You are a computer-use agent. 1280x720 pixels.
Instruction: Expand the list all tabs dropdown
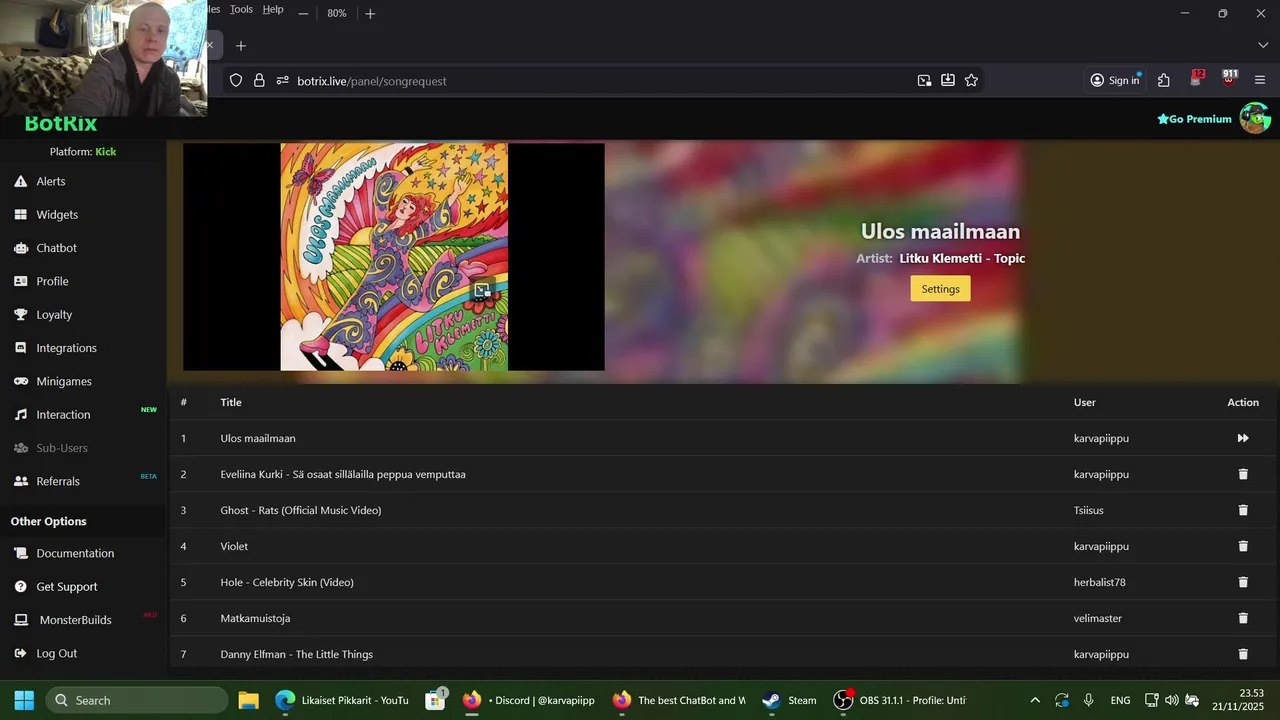pos(1263,46)
